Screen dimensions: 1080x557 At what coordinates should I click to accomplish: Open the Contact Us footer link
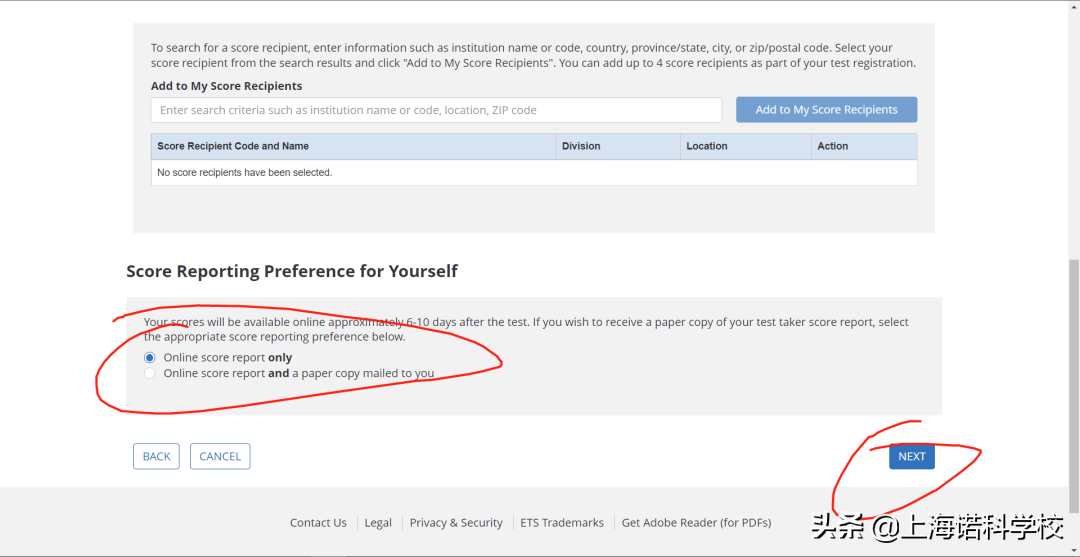point(318,523)
